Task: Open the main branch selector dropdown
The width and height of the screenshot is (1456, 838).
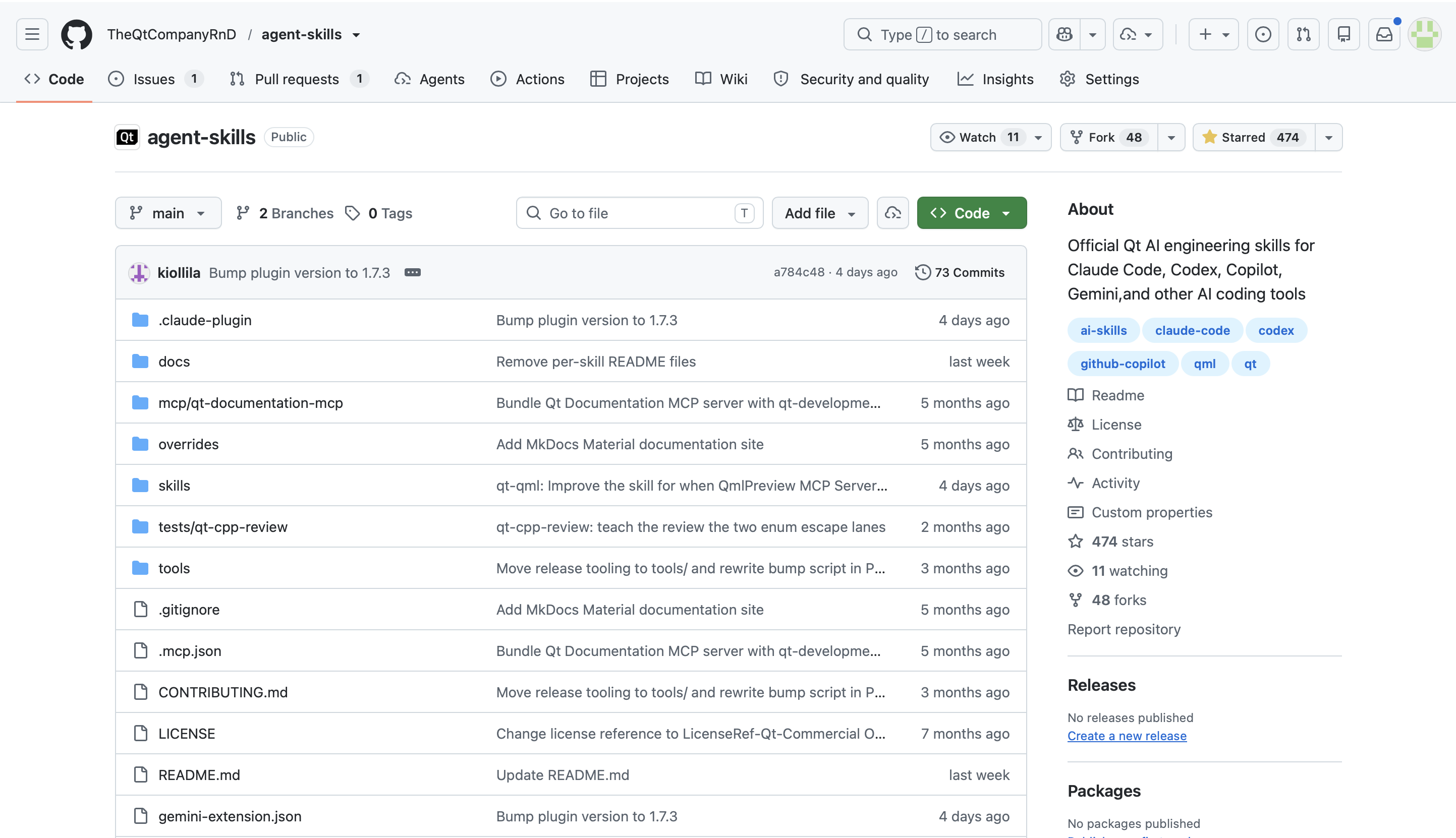Action: click(x=168, y=213)
